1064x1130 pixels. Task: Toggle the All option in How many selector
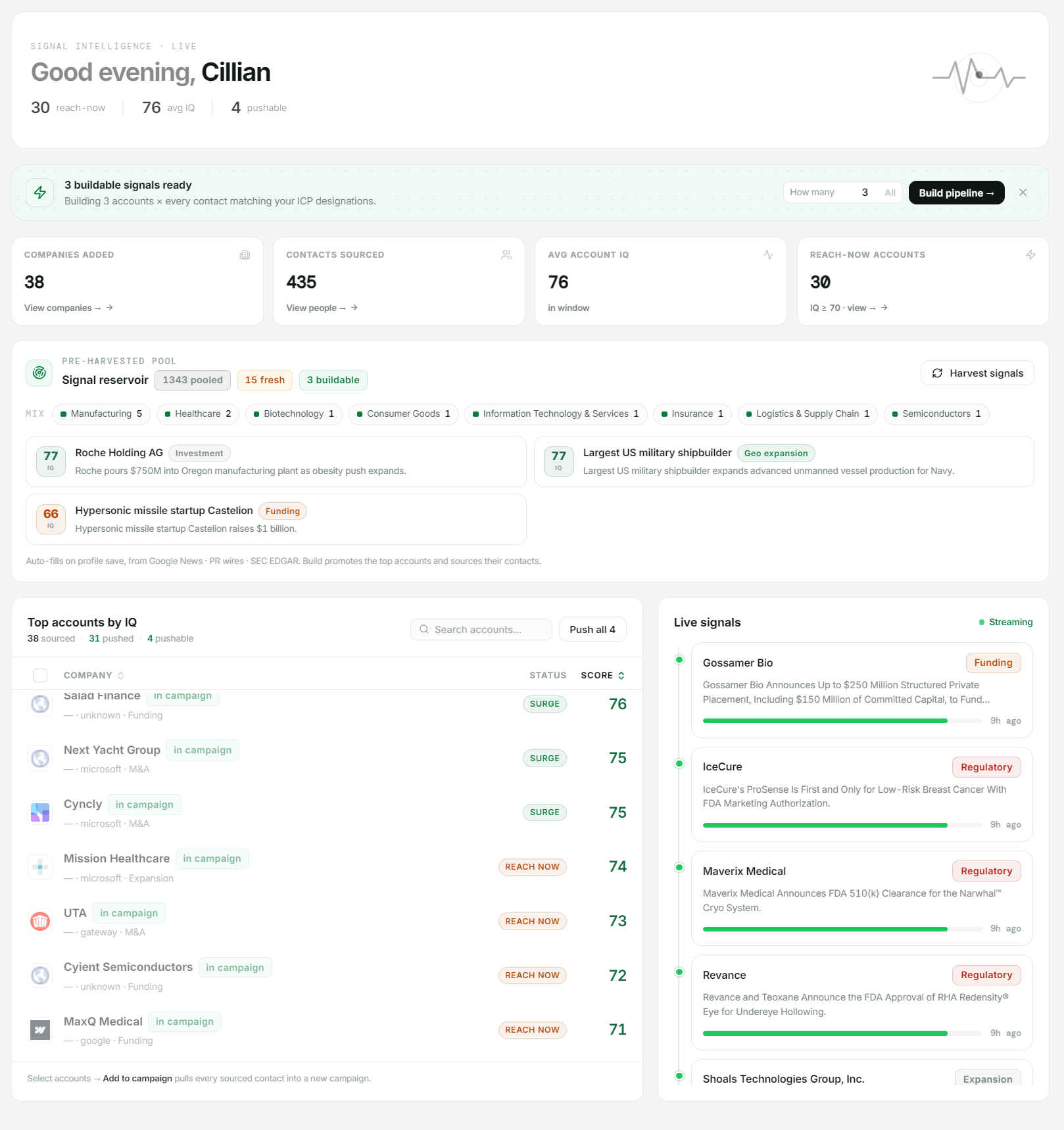click(890, 193)
